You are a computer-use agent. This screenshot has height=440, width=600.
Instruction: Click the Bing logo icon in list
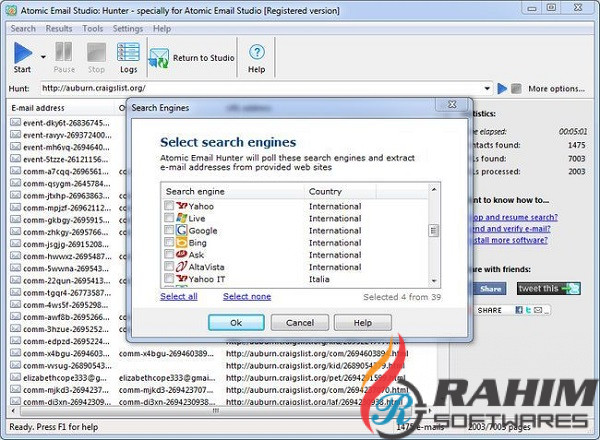pos(181,242)
